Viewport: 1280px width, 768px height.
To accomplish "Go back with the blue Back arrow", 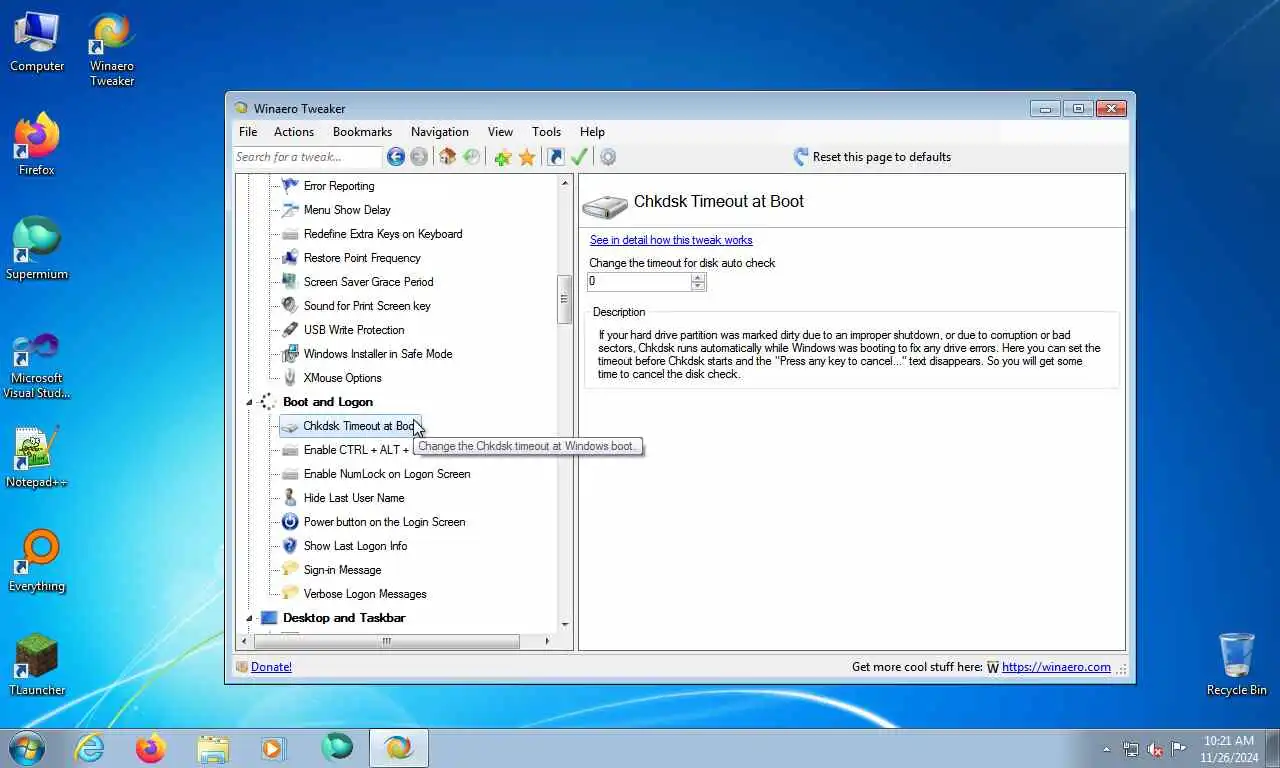I will [396, 157].
